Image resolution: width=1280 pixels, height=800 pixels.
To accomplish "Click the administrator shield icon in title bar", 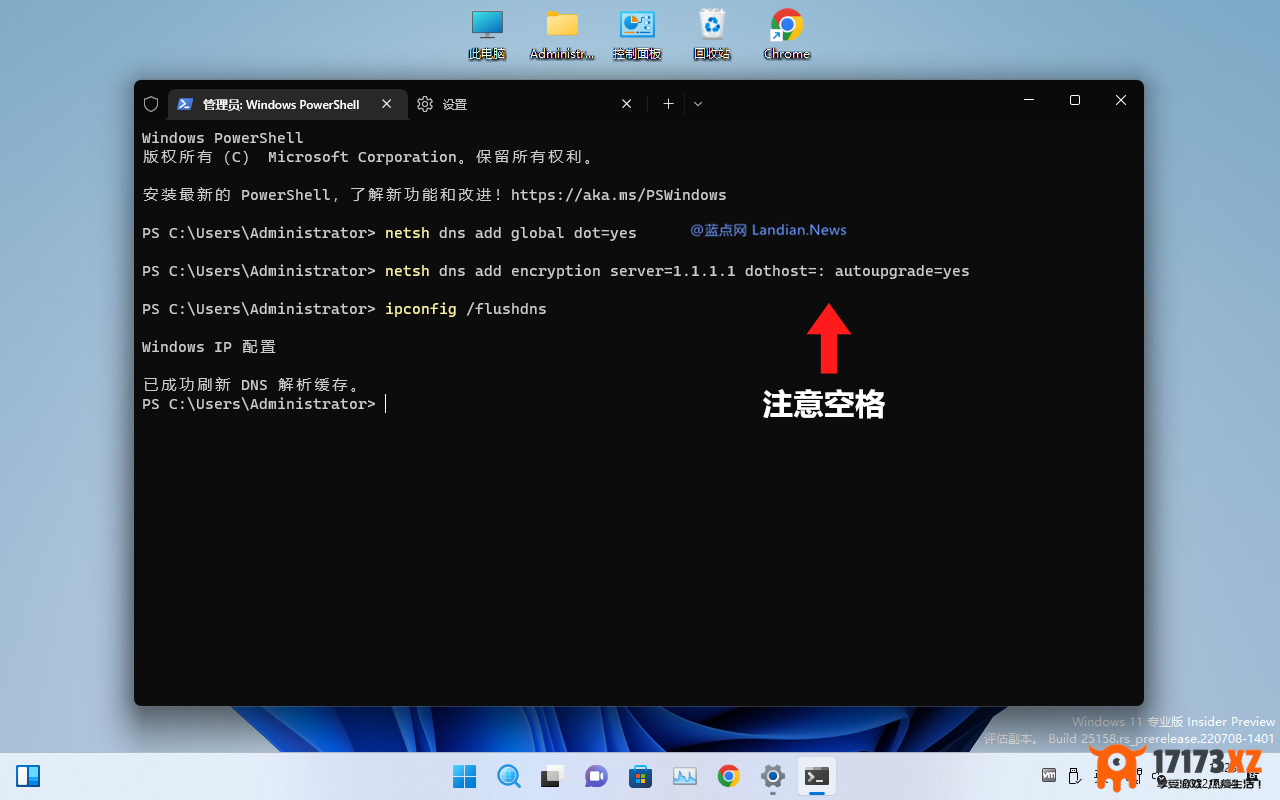I will coord(151,104).
